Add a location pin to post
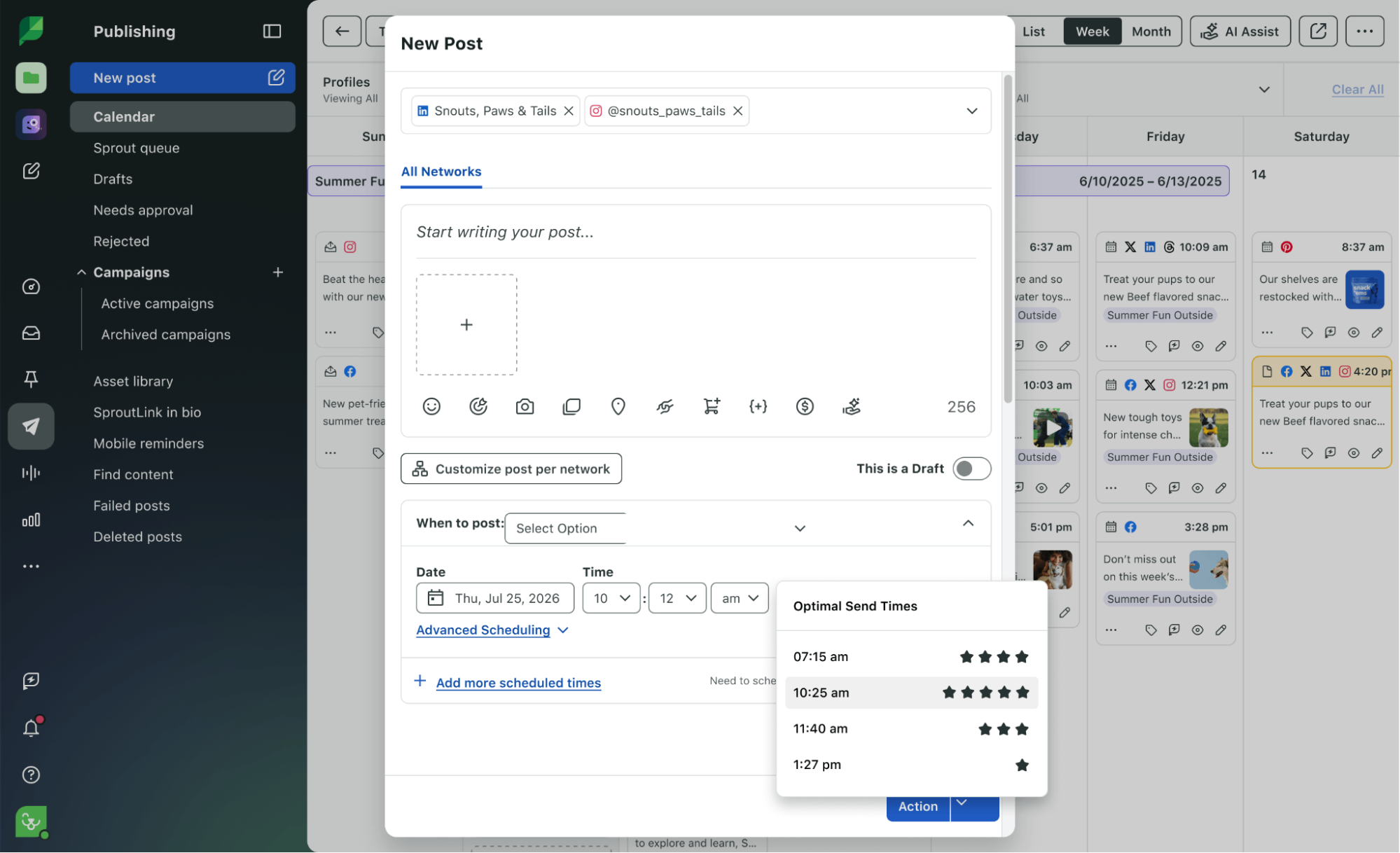 (618, 407)
